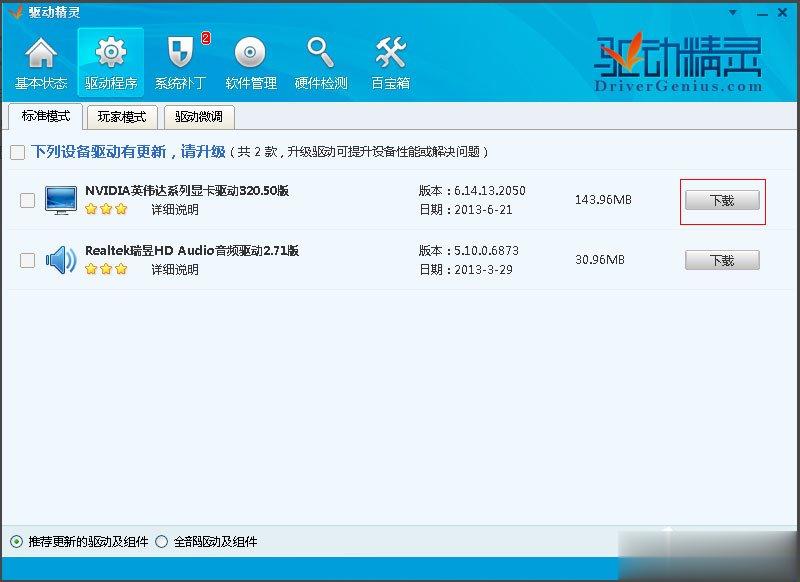Image resolution: width=800 pixels, height=582 pixels.
Task: Click the date 2013-3-29 text
Action: click(x=483, y=269)
